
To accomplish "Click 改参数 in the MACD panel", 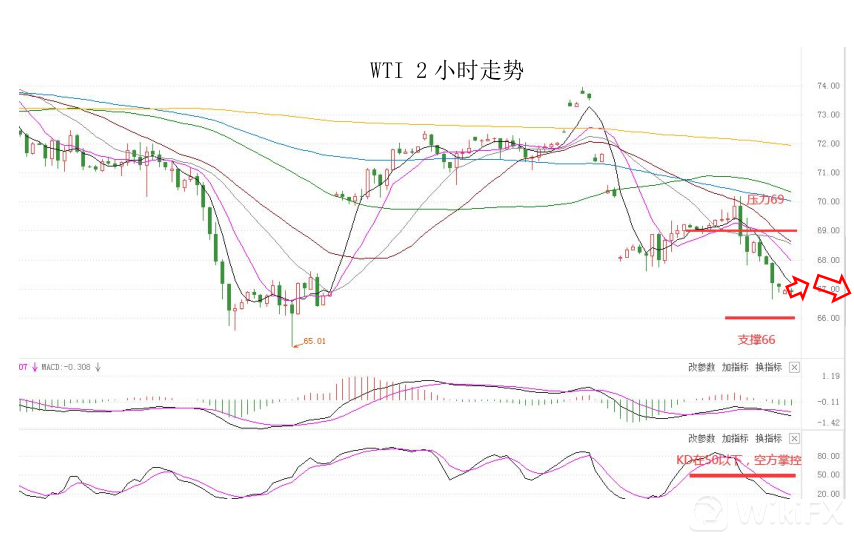I will click(702, 367).
